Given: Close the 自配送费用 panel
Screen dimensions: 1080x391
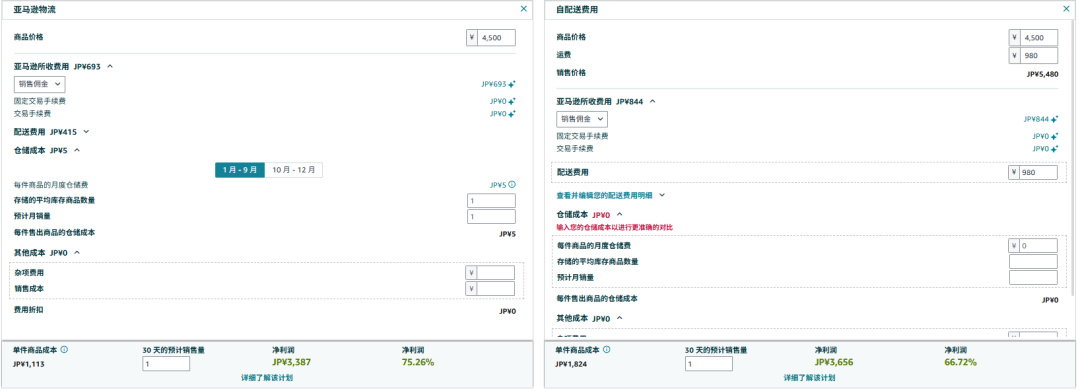Looking at the screenshot, I should (x=1066, y=9).
